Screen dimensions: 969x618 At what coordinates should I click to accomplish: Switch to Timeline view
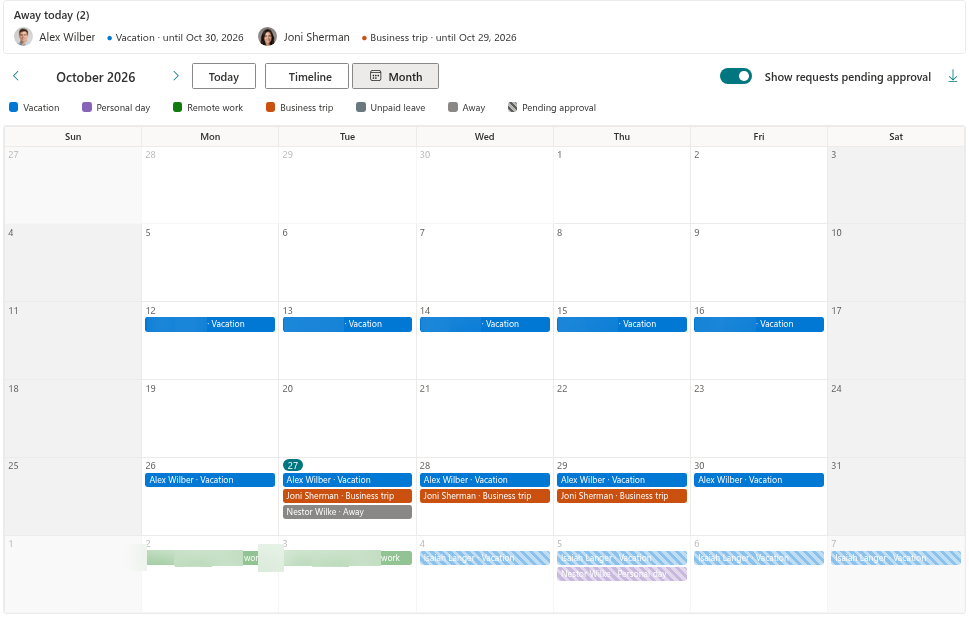(307, 77)
